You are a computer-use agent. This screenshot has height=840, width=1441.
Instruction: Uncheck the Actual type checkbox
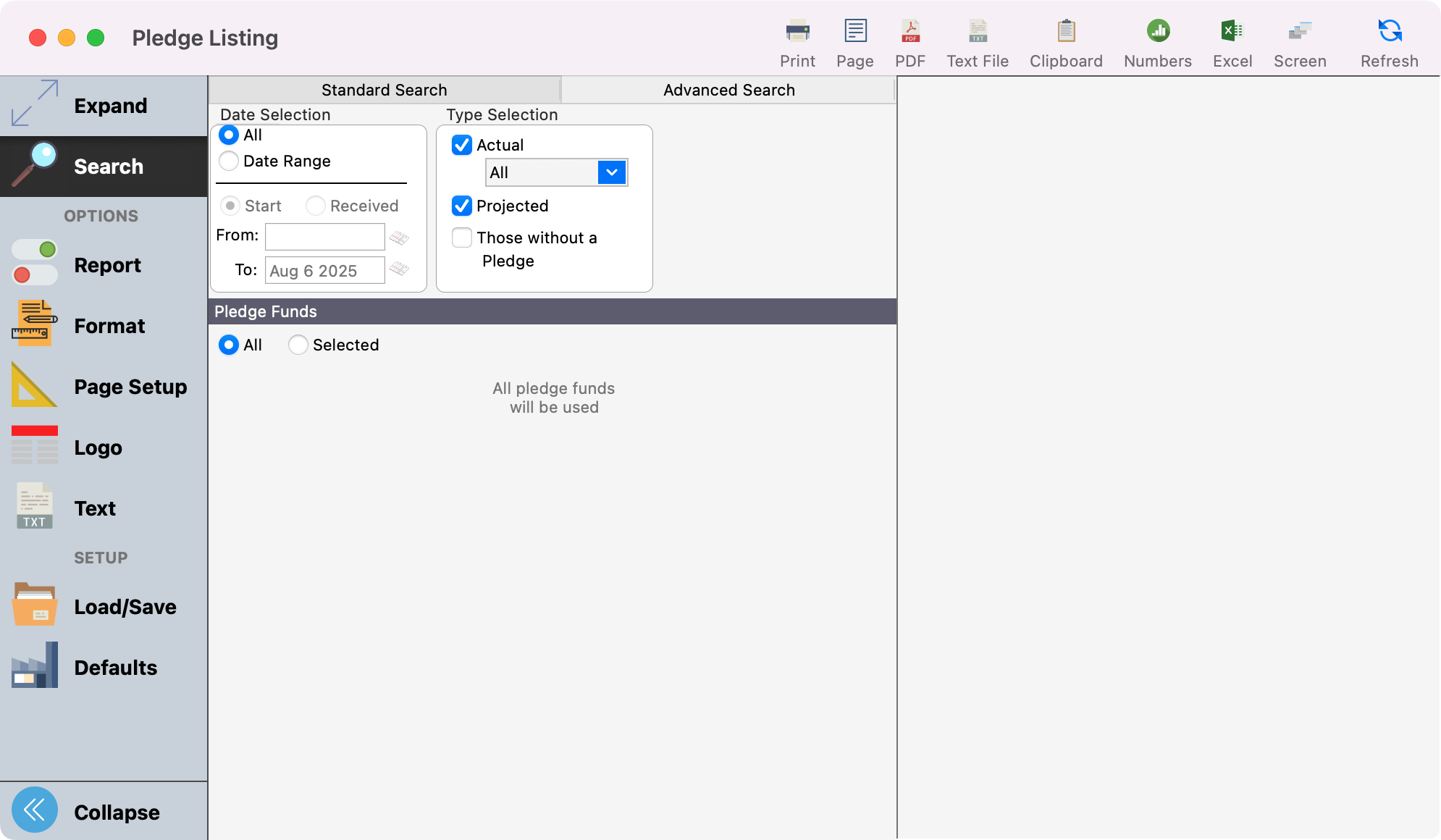[462, 145]
